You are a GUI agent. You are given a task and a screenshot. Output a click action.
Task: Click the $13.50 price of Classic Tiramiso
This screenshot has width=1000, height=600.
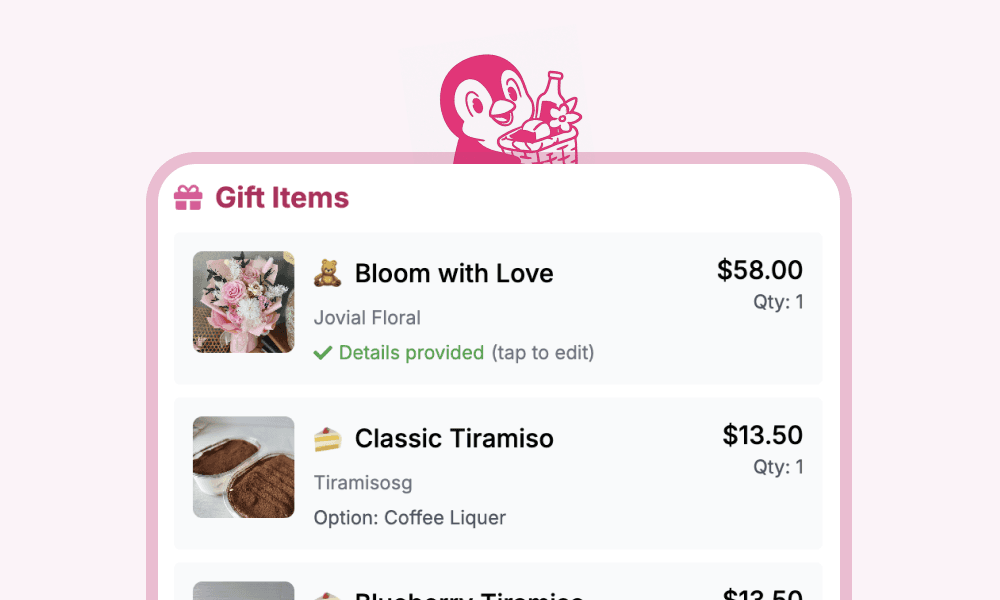click(x=762, y=435)
